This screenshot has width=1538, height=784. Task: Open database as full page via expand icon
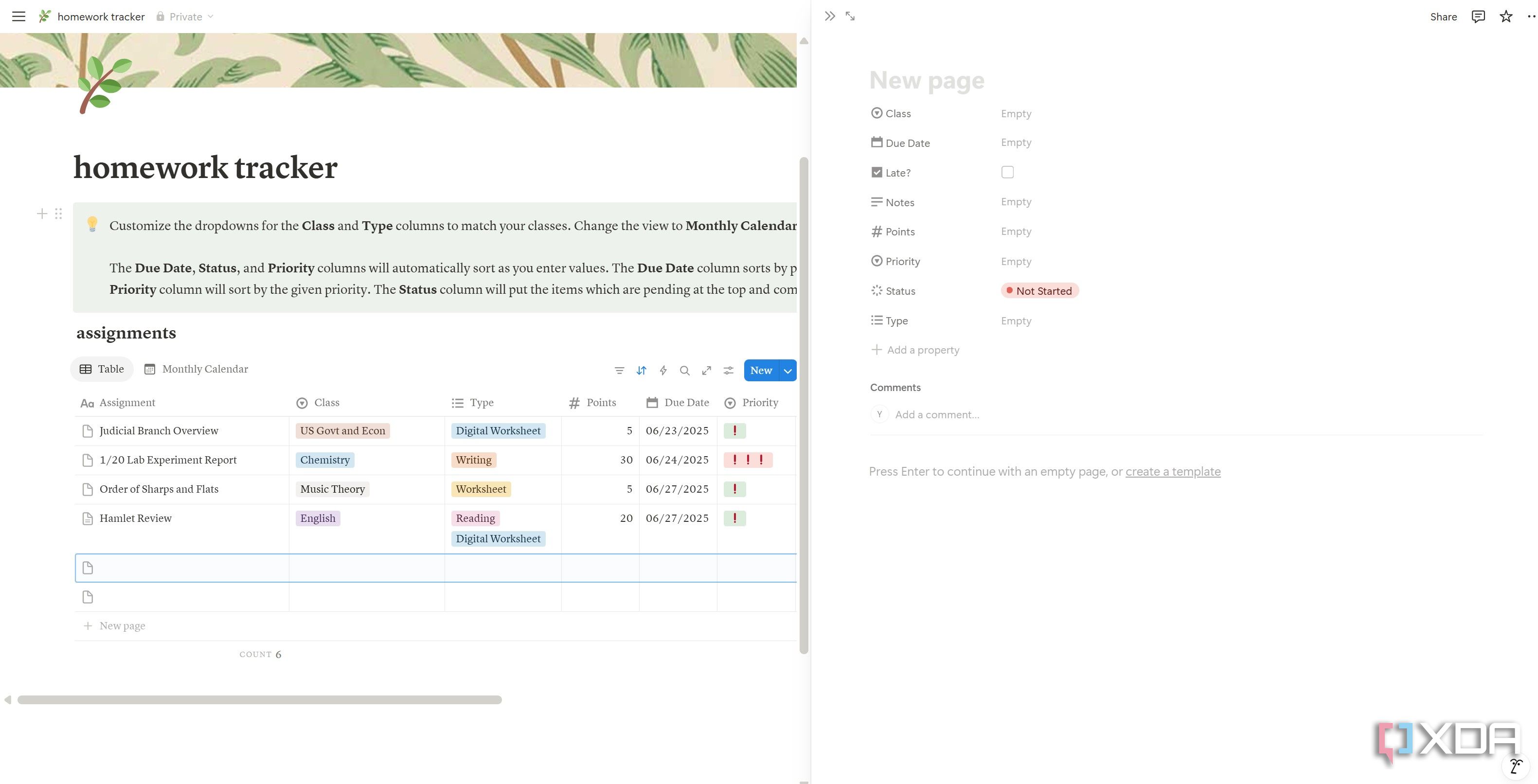pos(706,371)
